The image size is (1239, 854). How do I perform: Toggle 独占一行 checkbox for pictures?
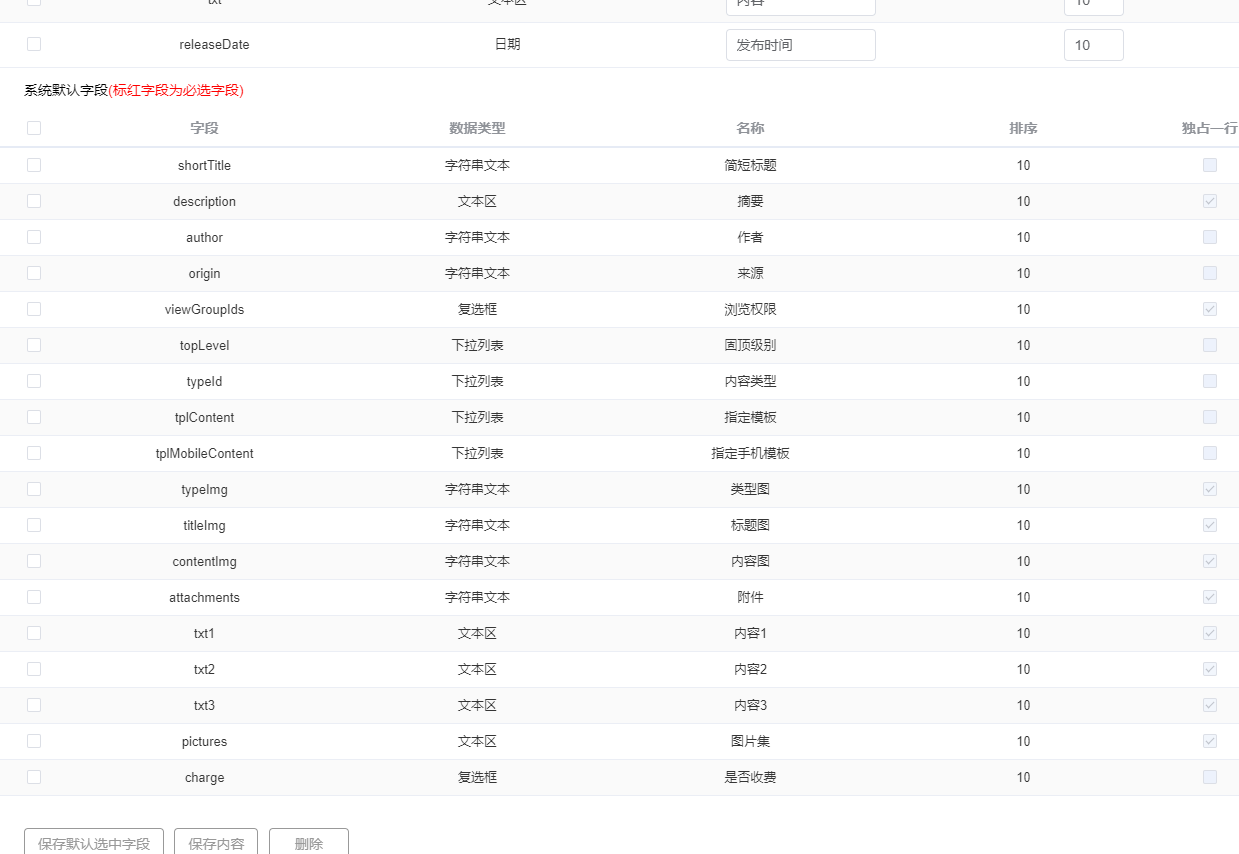pyautogui.click(x=1210, y=741)
